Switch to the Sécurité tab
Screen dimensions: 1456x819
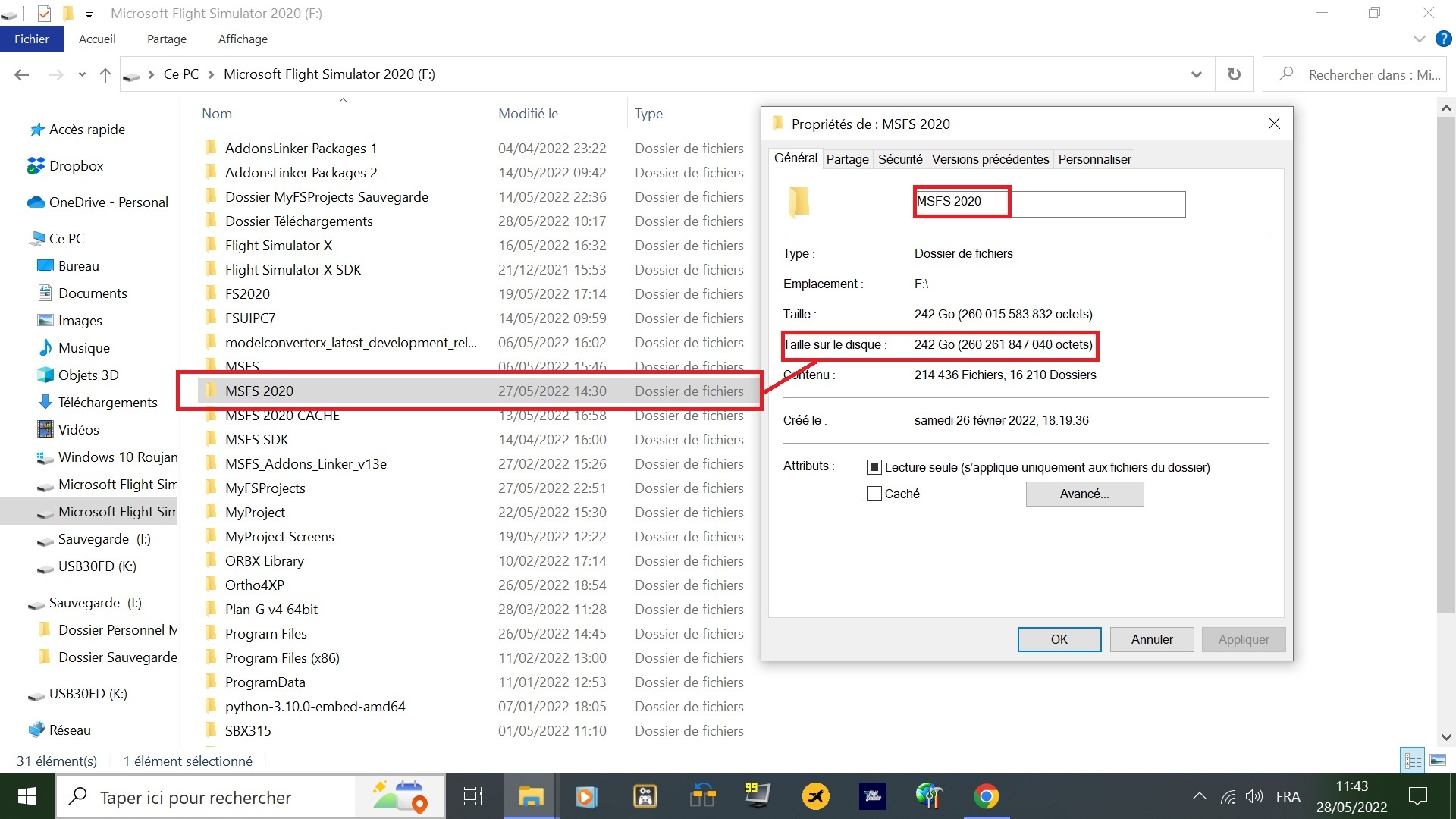(899, 159)
